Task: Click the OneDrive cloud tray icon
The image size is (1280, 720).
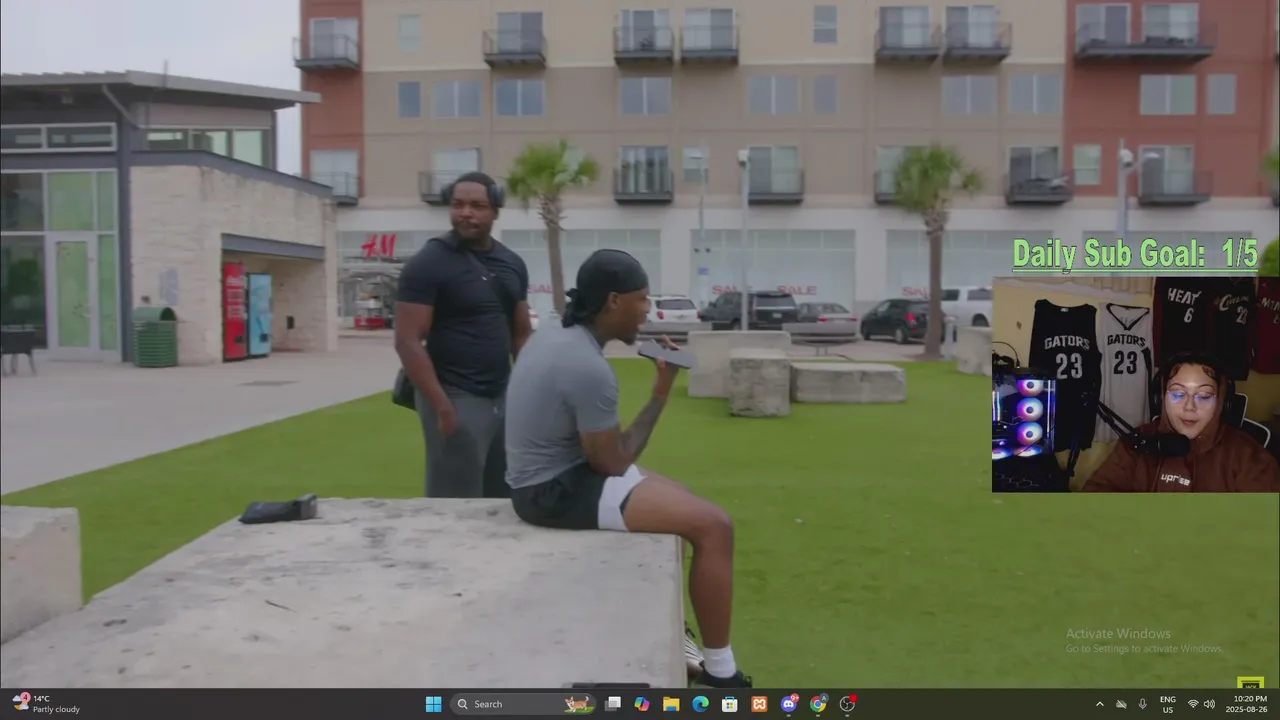Action: pos(1121,704)
